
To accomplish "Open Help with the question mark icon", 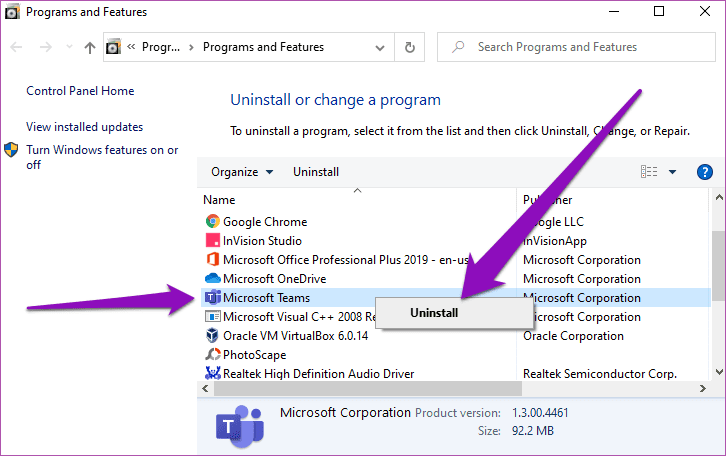I will 704,172.
